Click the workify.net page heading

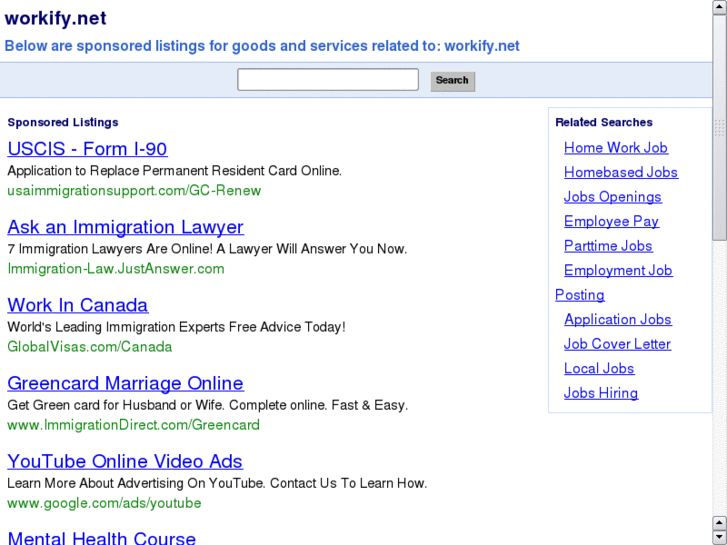coord(56,19)
